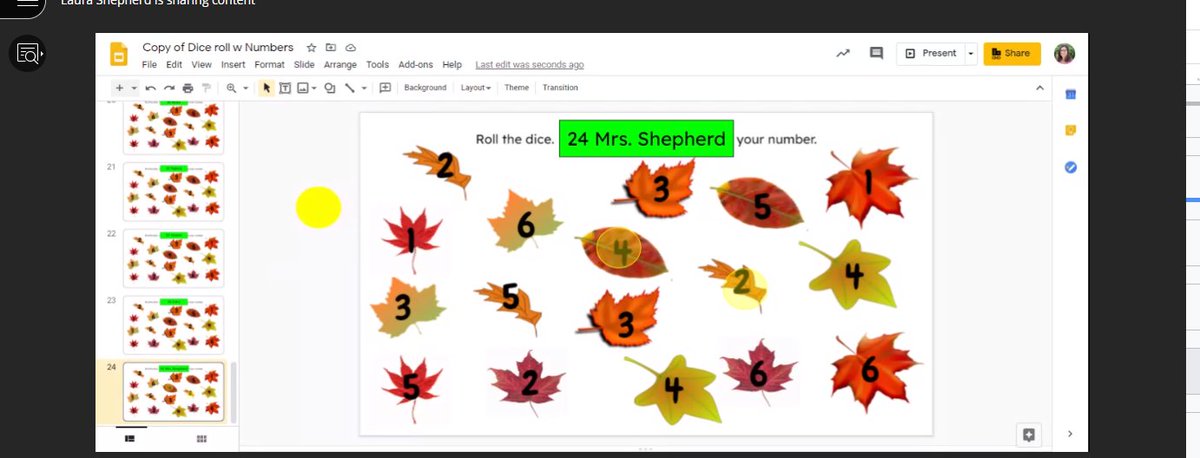Select slide 21 thumbnail
1200x458 pixels.
[x=174, y=190]
